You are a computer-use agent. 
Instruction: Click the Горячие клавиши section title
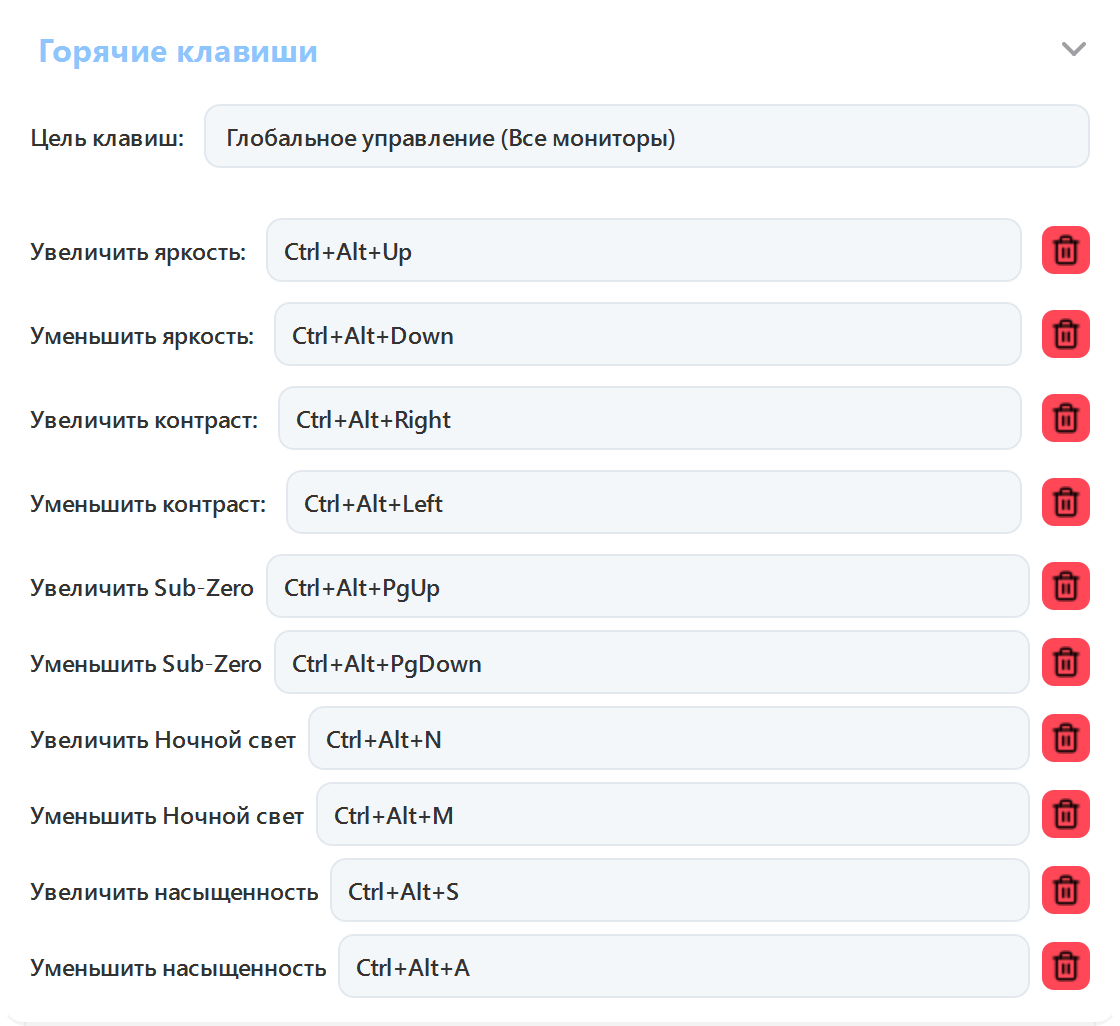click(178, 51)
